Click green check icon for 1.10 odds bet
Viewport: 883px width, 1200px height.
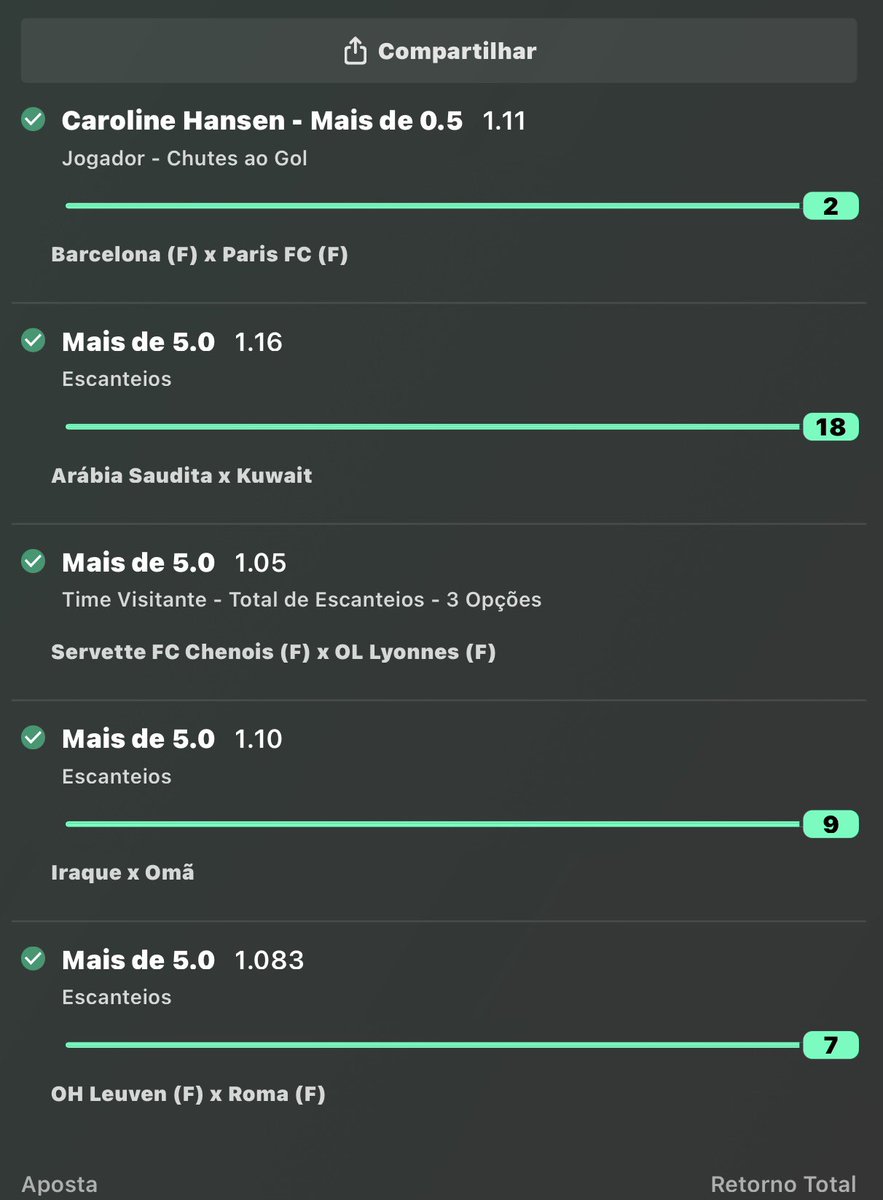click(33, 738)
